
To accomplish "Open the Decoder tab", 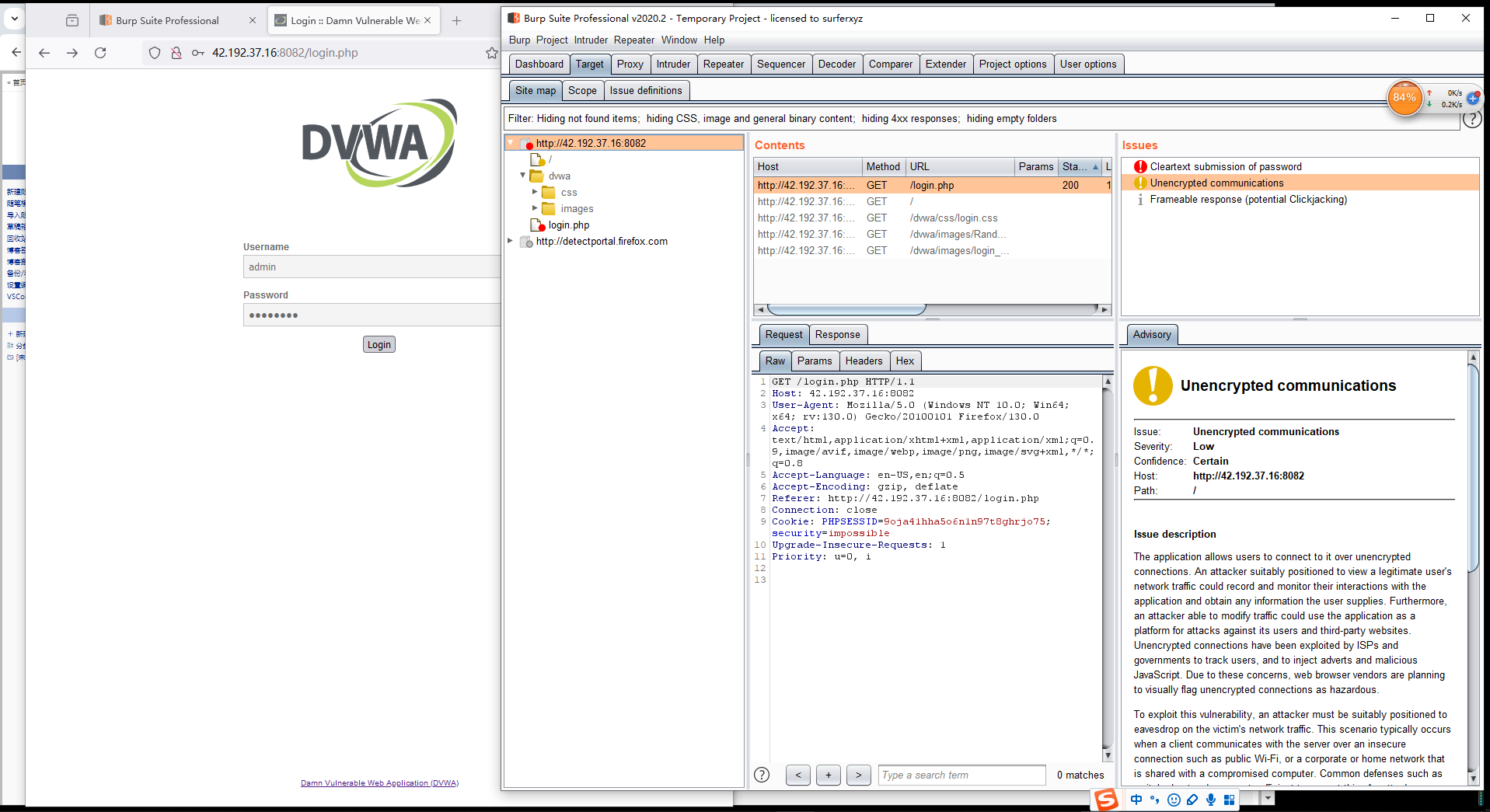I will pos(837,64).
